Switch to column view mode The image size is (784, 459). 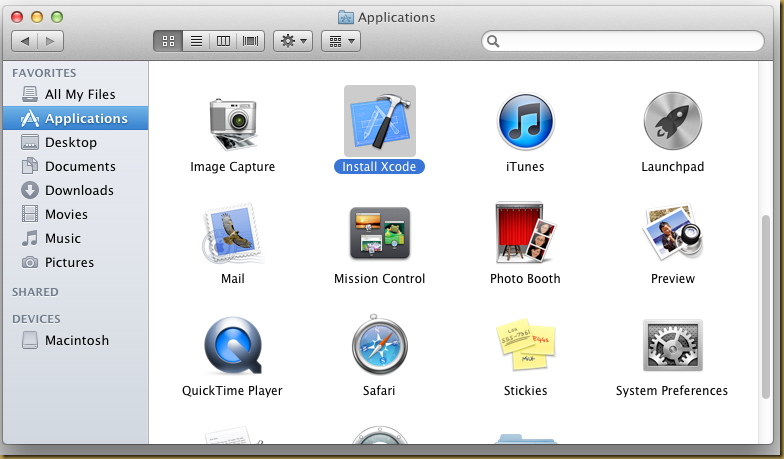coord(223,41)
